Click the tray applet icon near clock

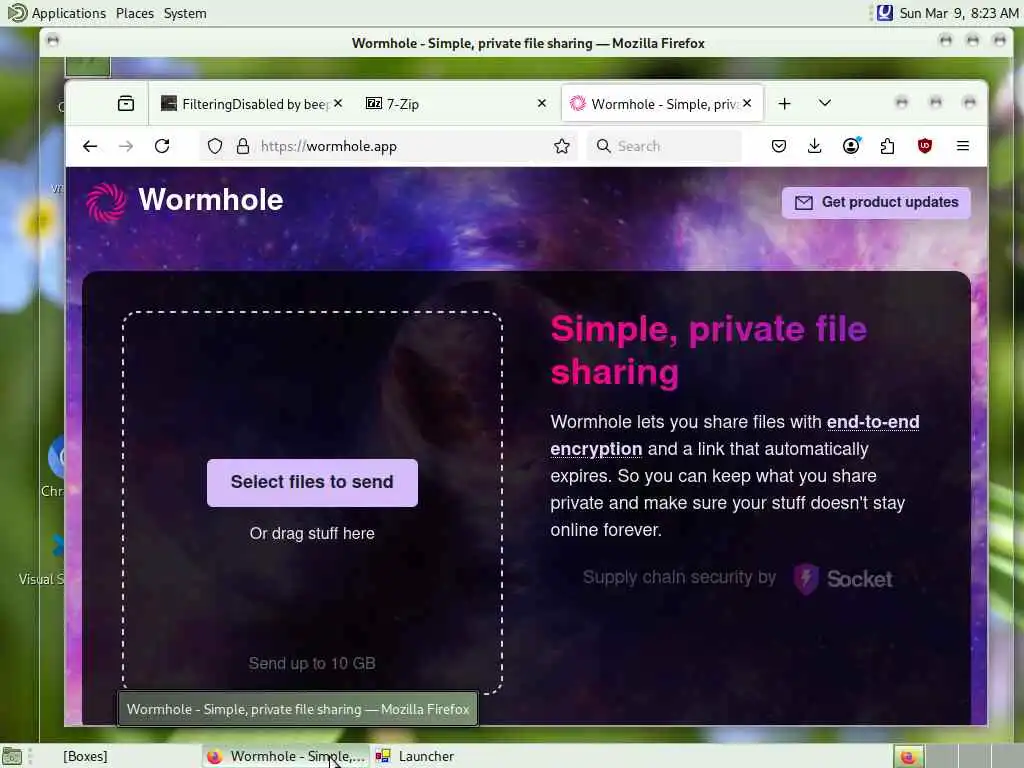885,13
